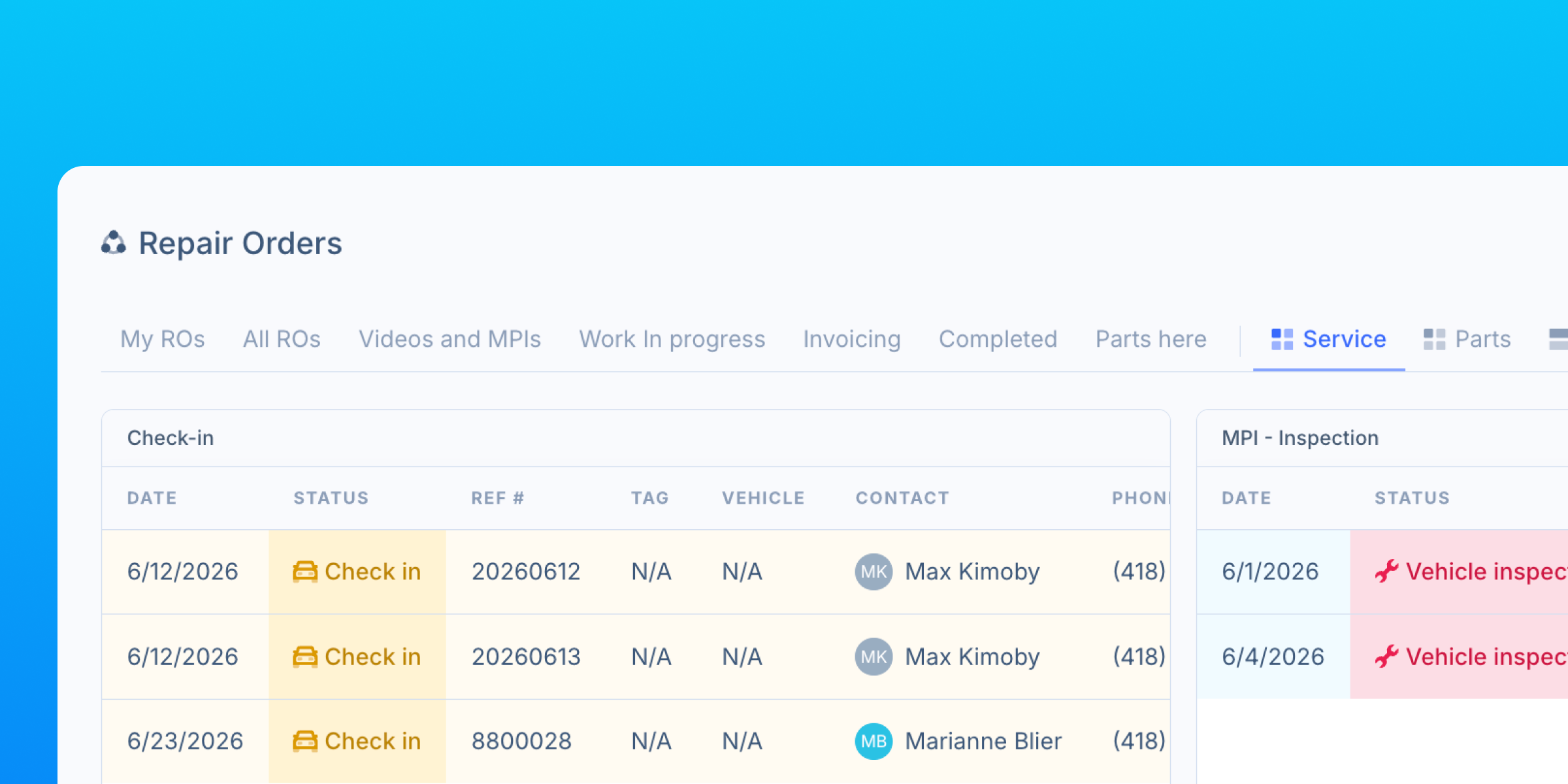Sort by the REF # column header

click(497, 498)
